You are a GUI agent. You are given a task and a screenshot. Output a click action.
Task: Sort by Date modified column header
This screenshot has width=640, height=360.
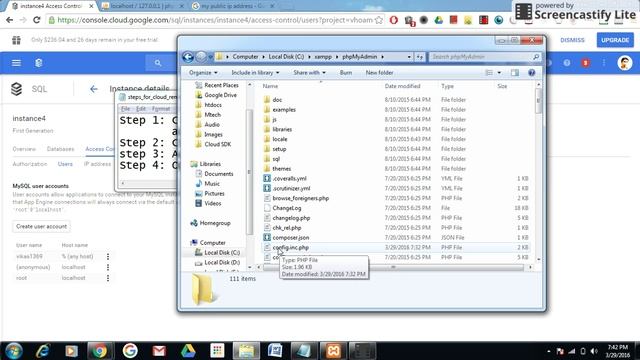tap(402, 86)
